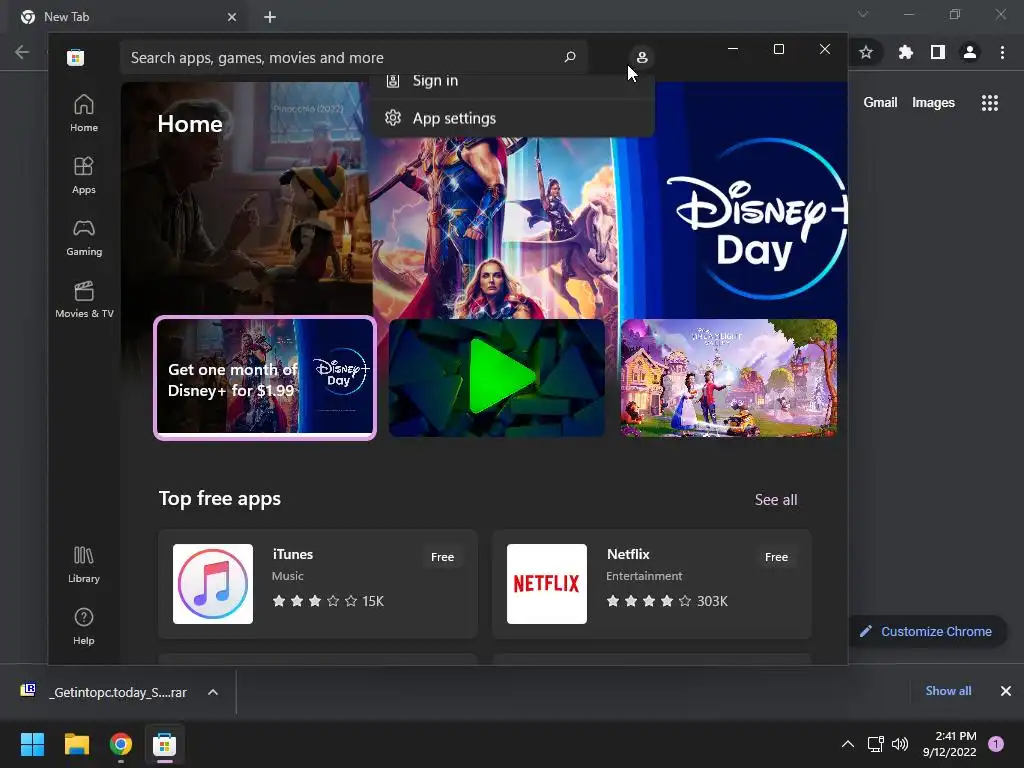
Task: Open Home in Microsoft Store sidebar
Action: pos(84,114)
